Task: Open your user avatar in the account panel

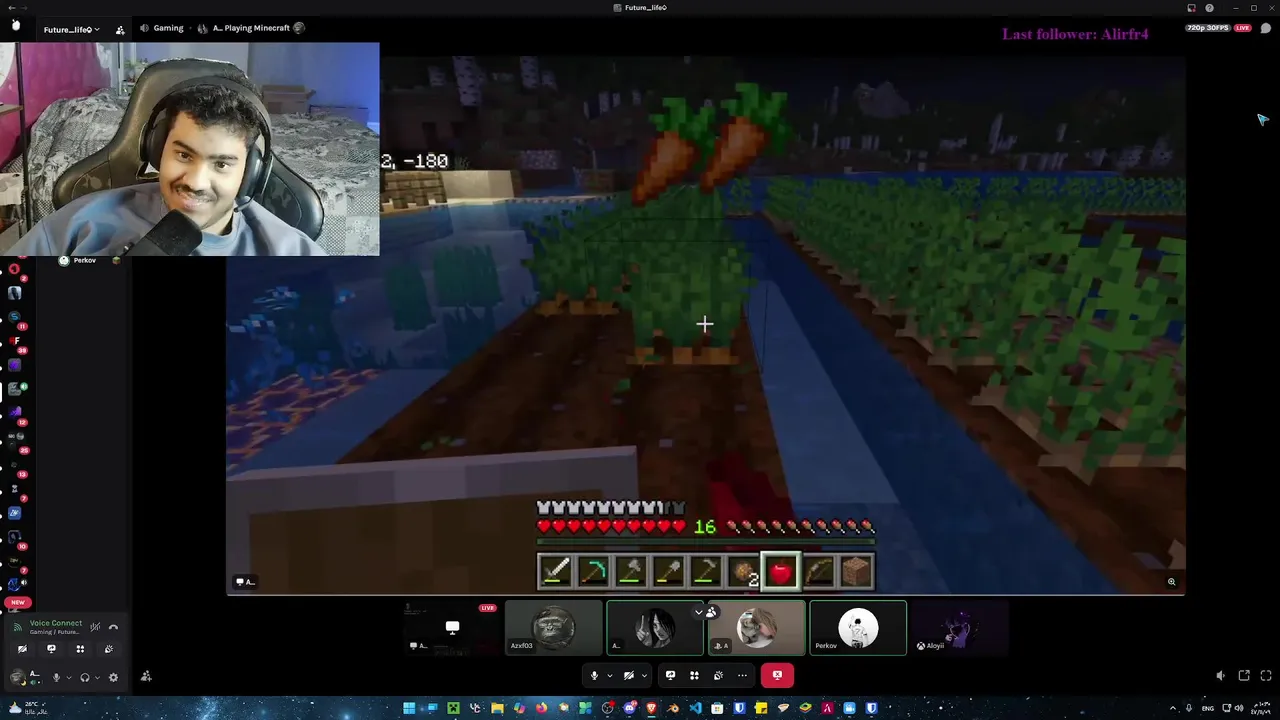Action: 18,677
